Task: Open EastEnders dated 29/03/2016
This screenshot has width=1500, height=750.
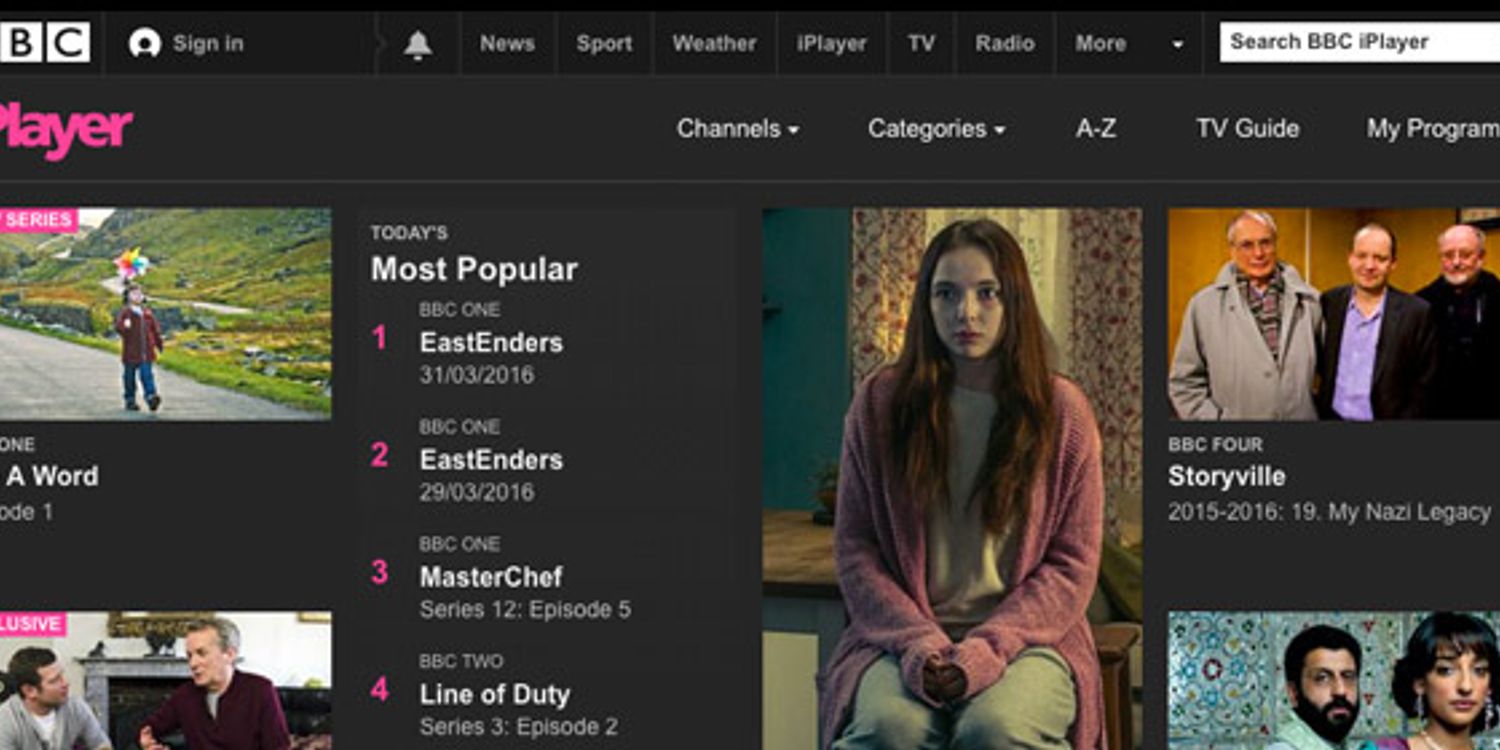Action: coord(491,460)
